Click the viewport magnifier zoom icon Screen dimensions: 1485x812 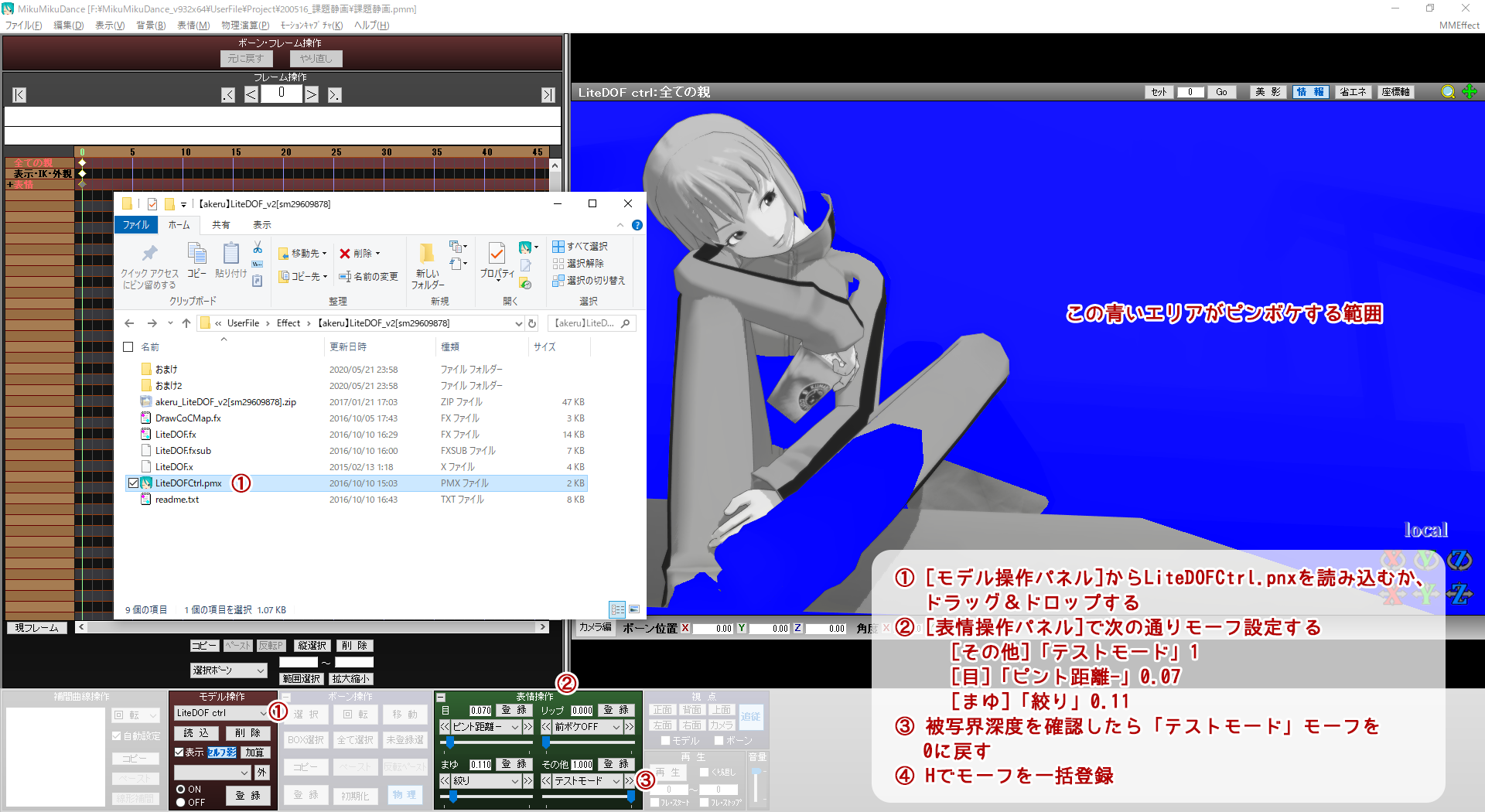[1448, 92]
